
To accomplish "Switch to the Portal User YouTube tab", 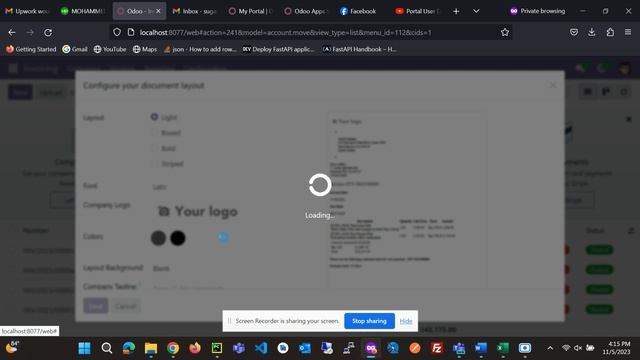I will tap(418, 11).
